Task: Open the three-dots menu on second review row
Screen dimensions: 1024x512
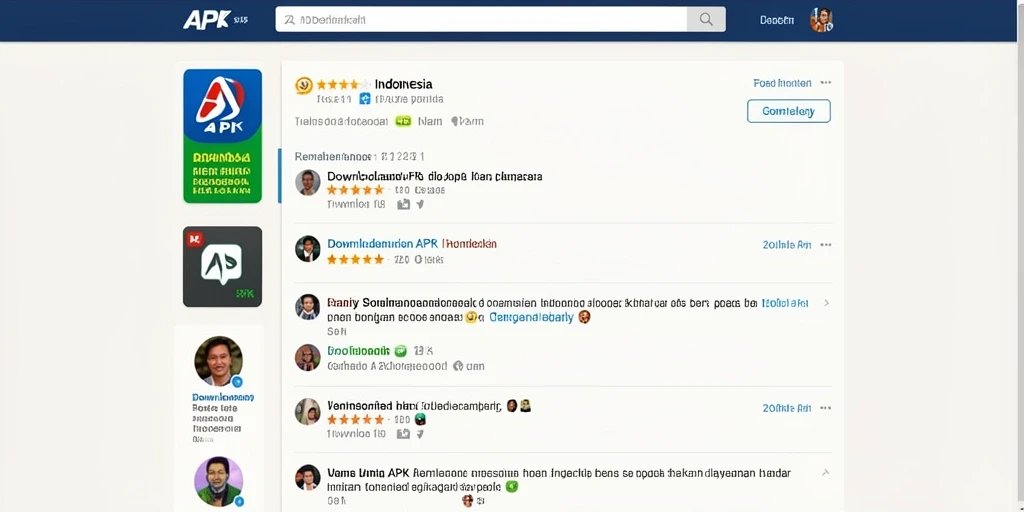Action: point(826,245)
